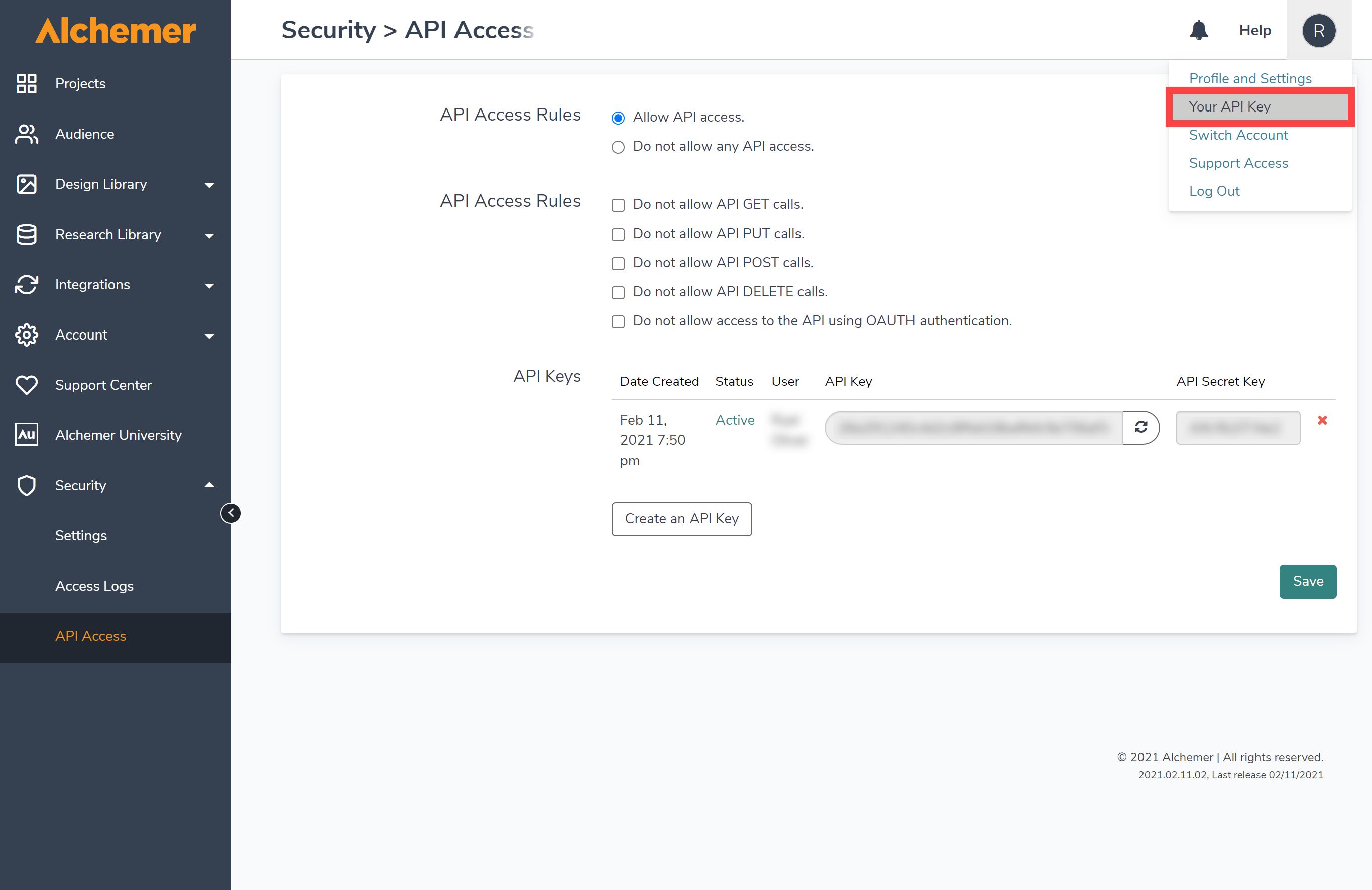The height and width of the screenshot is (890, 1372).
Task: Click the Alchemer logo
Action: point(116,31)
